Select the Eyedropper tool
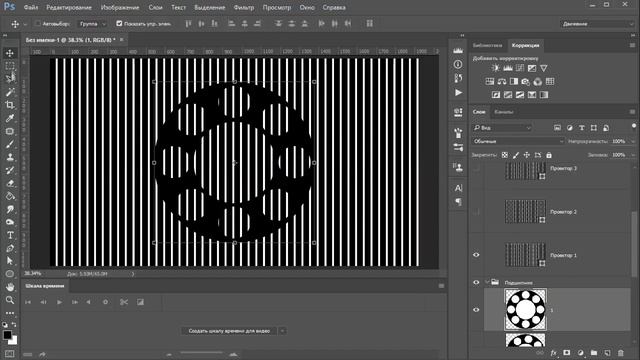 (10, 118)
